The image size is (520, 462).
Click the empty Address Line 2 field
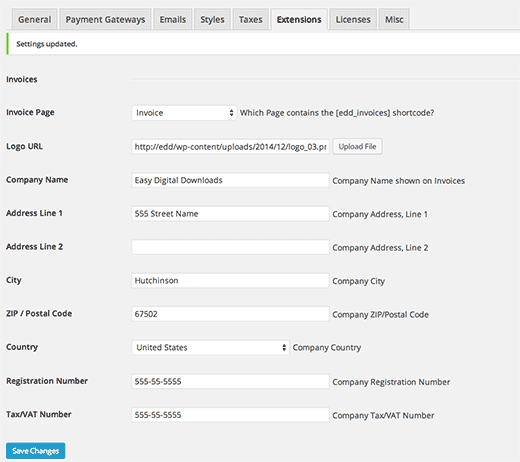230,247
